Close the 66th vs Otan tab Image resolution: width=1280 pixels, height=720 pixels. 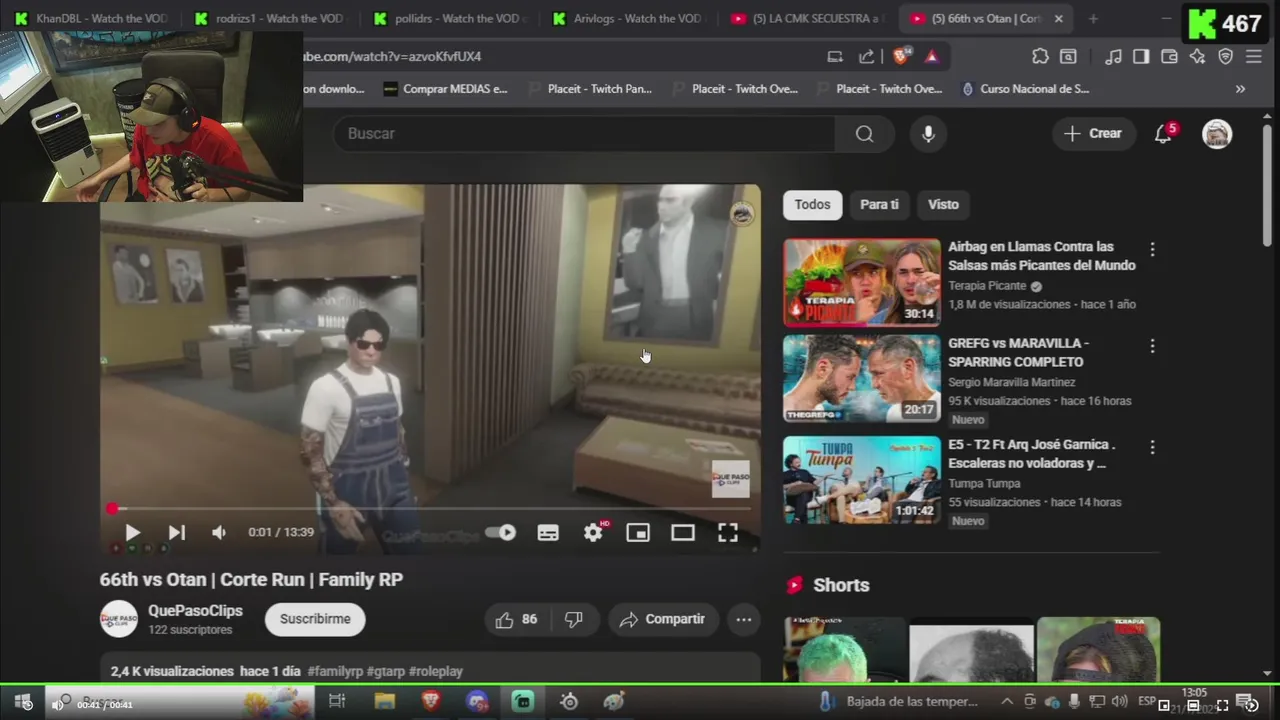(x=1059, y=18)
